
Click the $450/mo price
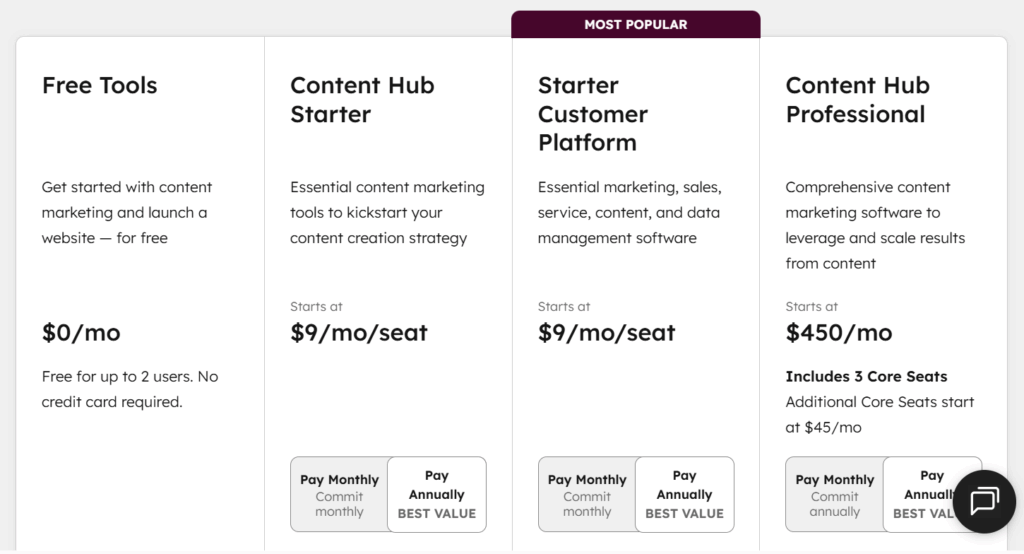pos(839,333)
